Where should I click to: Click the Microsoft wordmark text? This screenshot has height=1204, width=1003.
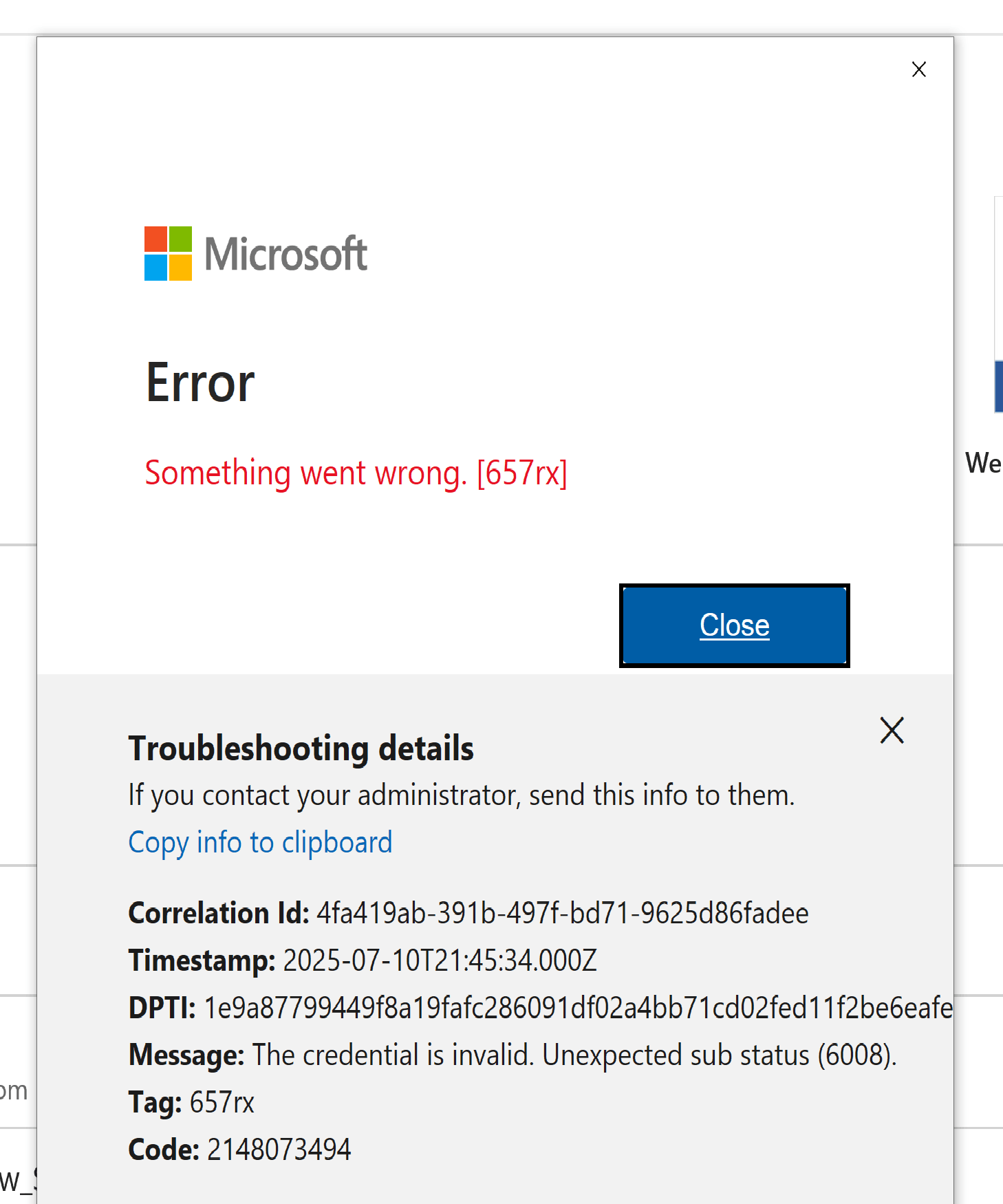pyautogui.click(x=286, y=254)
